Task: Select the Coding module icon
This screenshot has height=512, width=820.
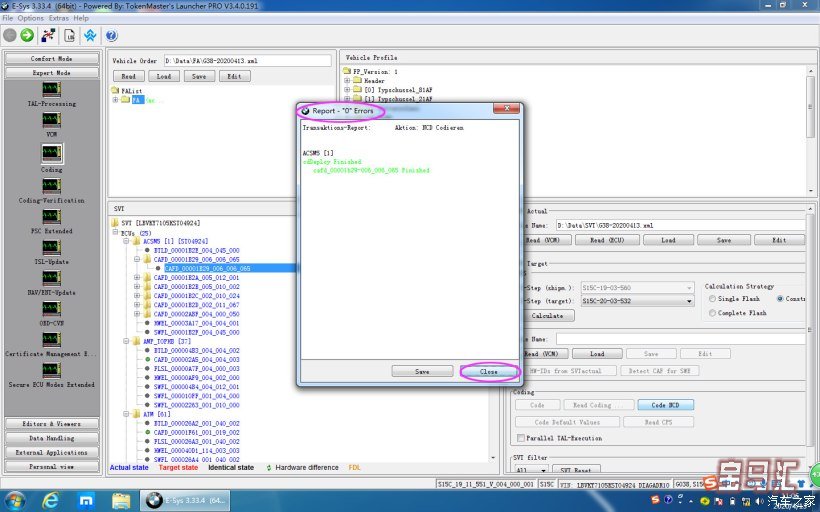Action: pyautogui.click(x=51, y=153)
